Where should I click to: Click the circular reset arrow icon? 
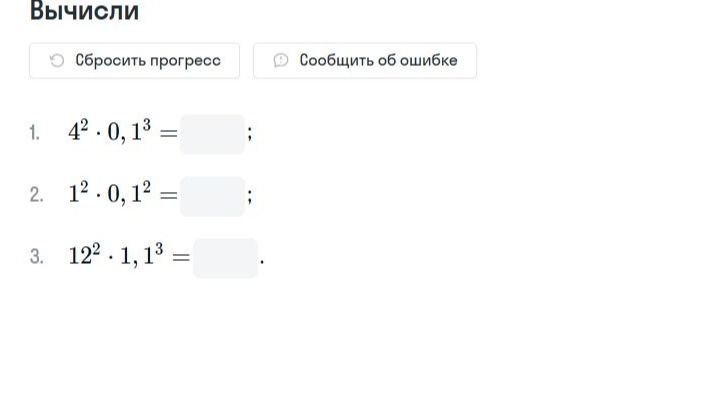click(57, 60)
